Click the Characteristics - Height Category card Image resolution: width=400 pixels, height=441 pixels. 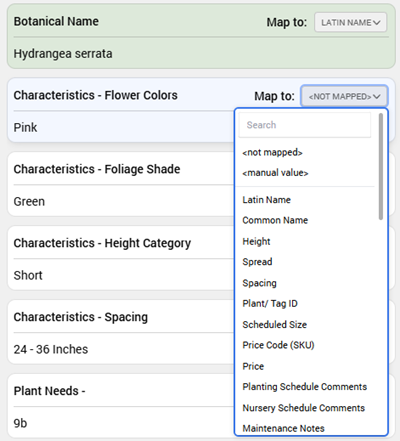121,258
